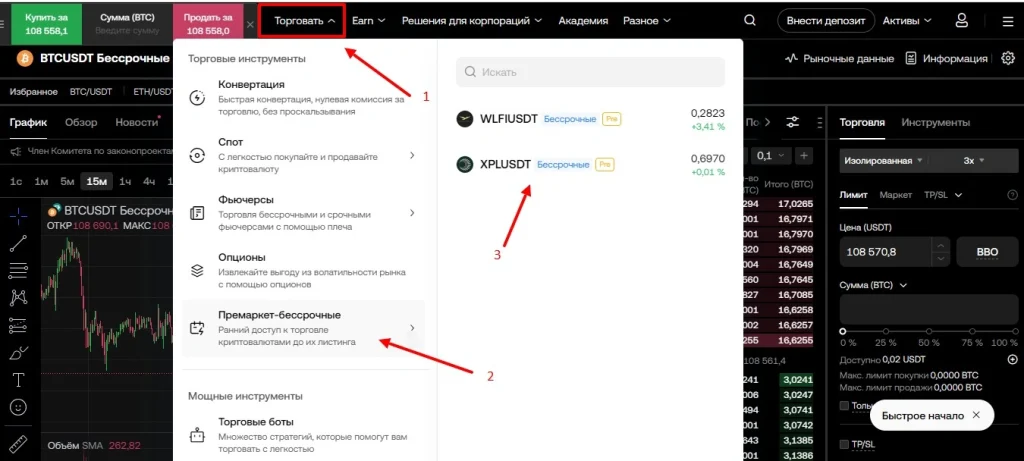1024x461 pixels.
Task: Open search magnifier in top bar
Action: click(750, 20)
